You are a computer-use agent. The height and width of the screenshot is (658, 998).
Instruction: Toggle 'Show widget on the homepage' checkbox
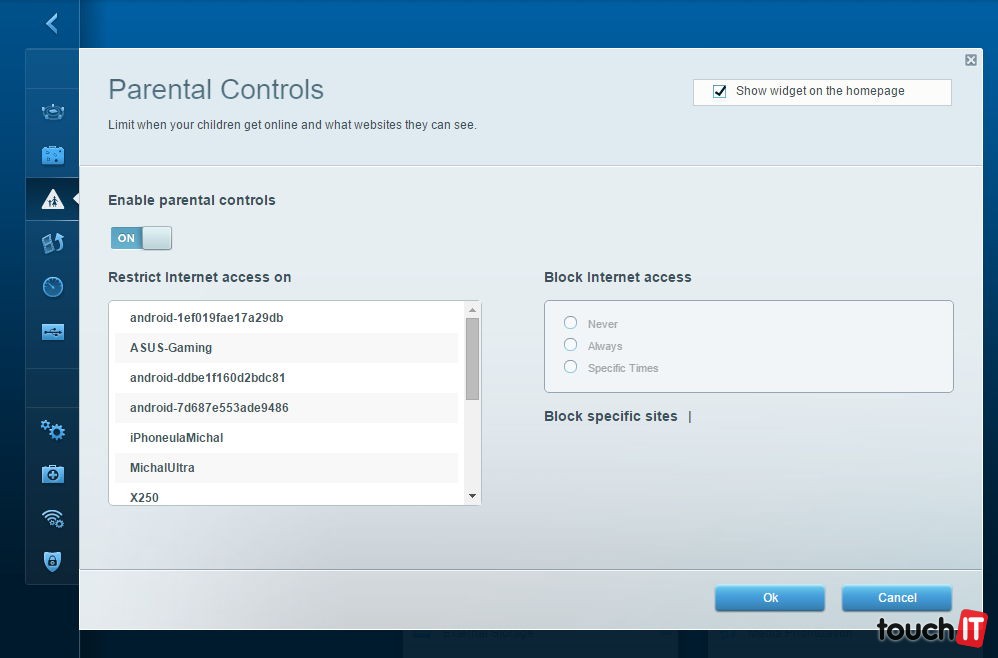(x=719, y=92)
